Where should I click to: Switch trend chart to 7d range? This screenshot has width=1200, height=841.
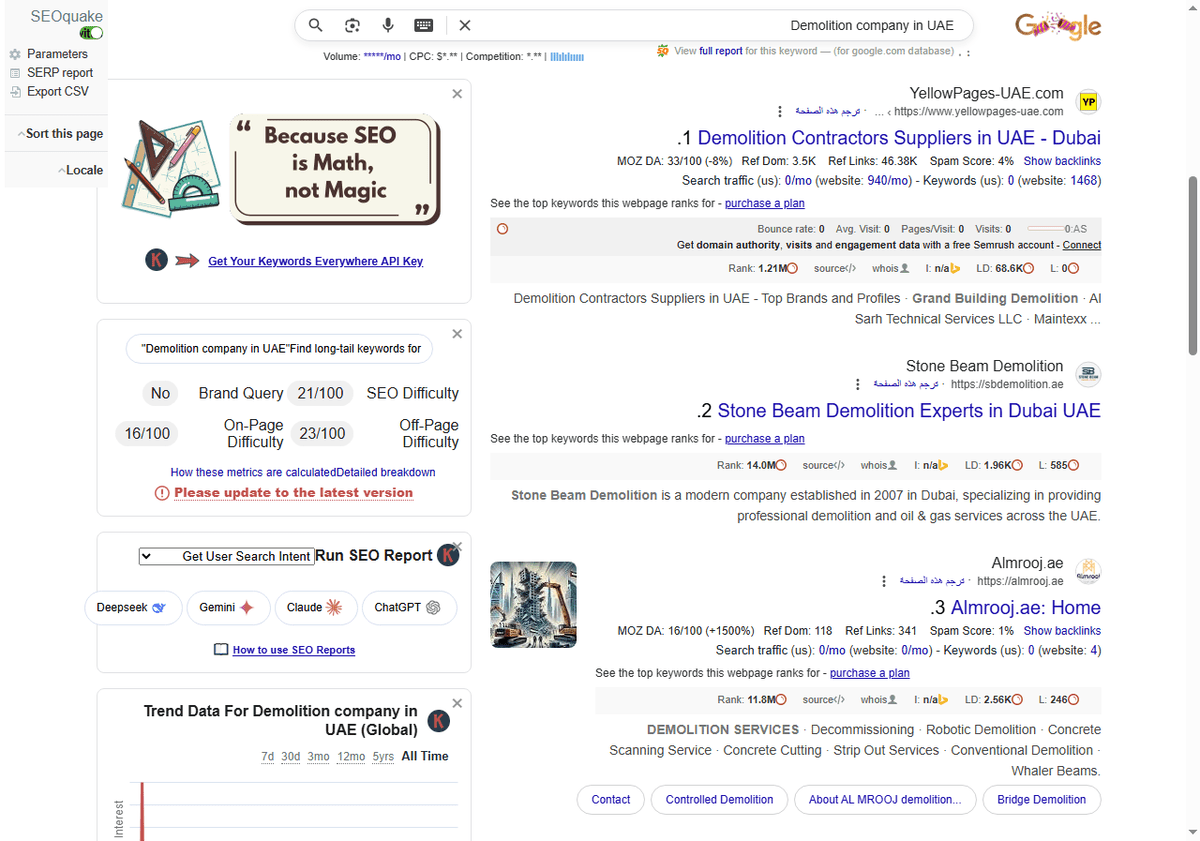(x=267, y=756)
